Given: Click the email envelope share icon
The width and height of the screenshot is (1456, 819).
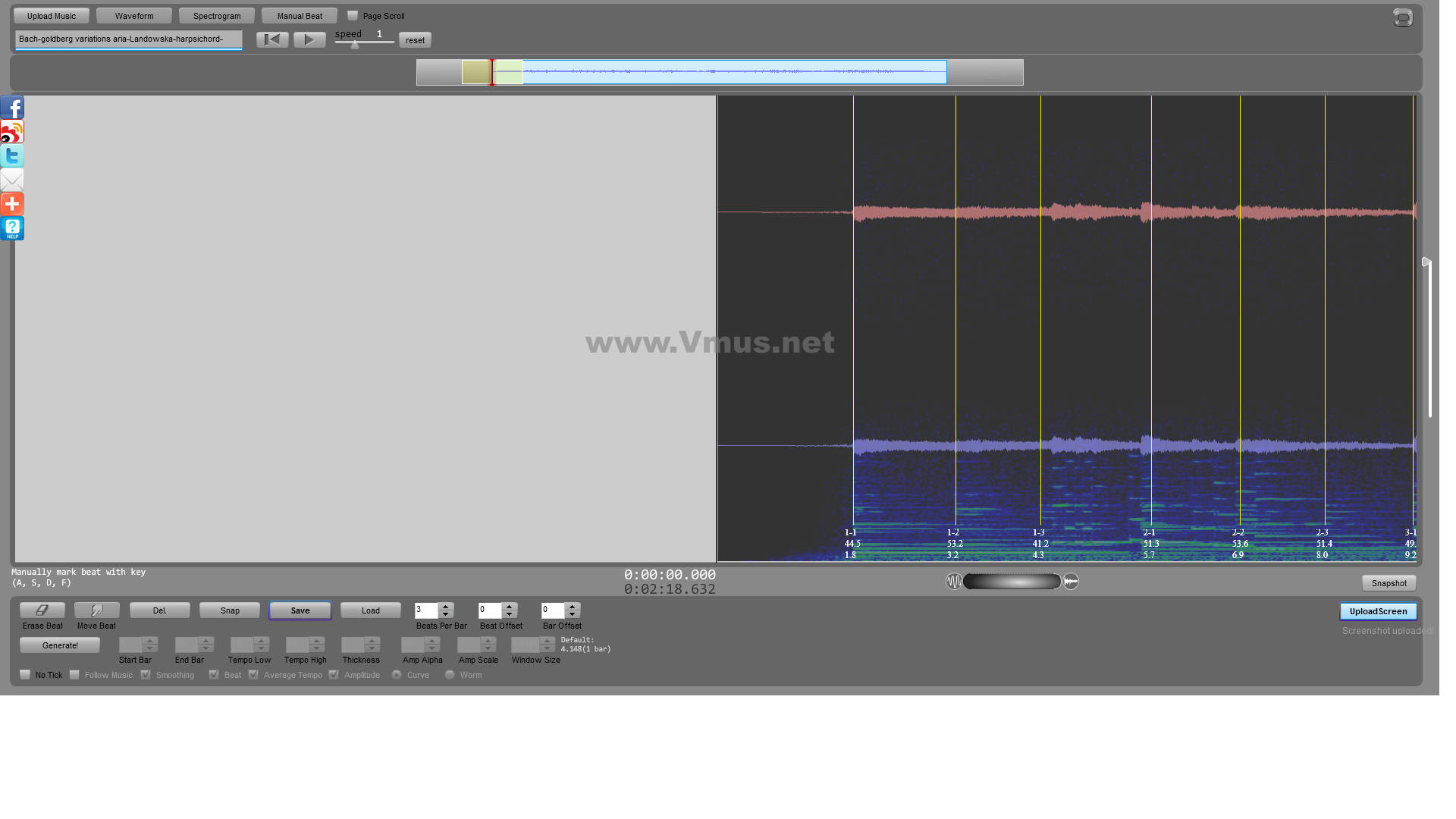Looking at the screenshot, I should [x=12, y=180].
